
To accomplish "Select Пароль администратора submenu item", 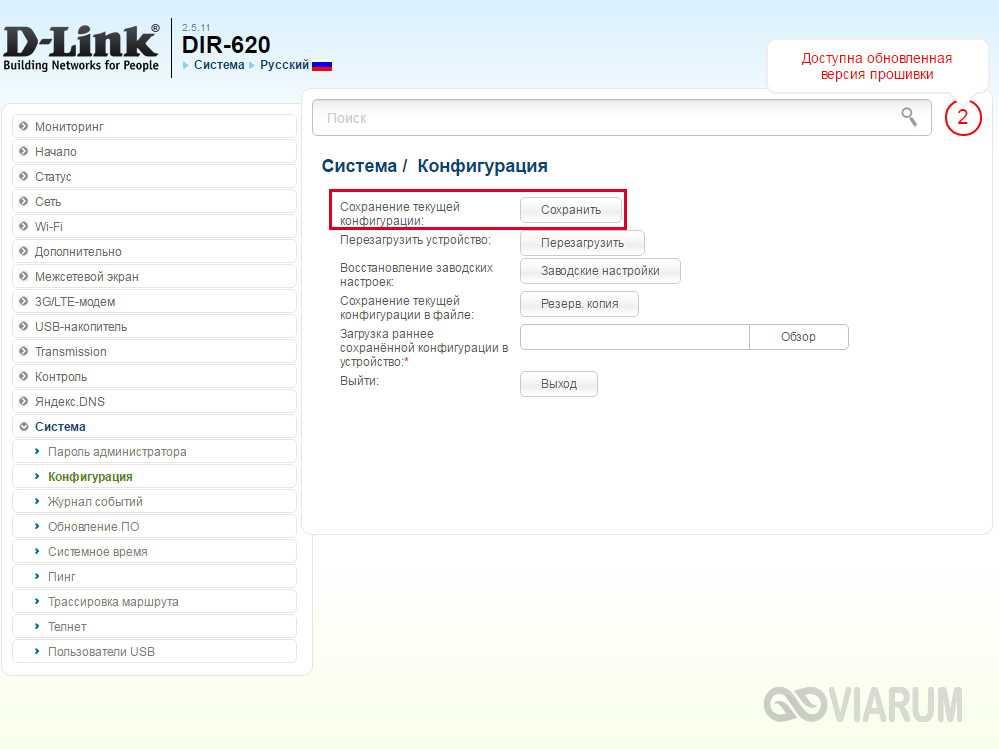I will (x=117, y=452).
